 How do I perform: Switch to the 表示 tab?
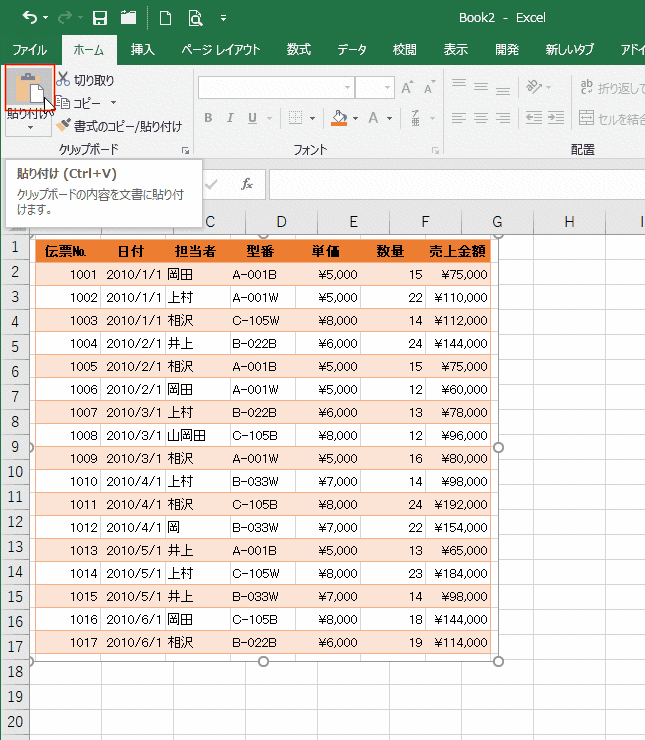coord(455,50)
